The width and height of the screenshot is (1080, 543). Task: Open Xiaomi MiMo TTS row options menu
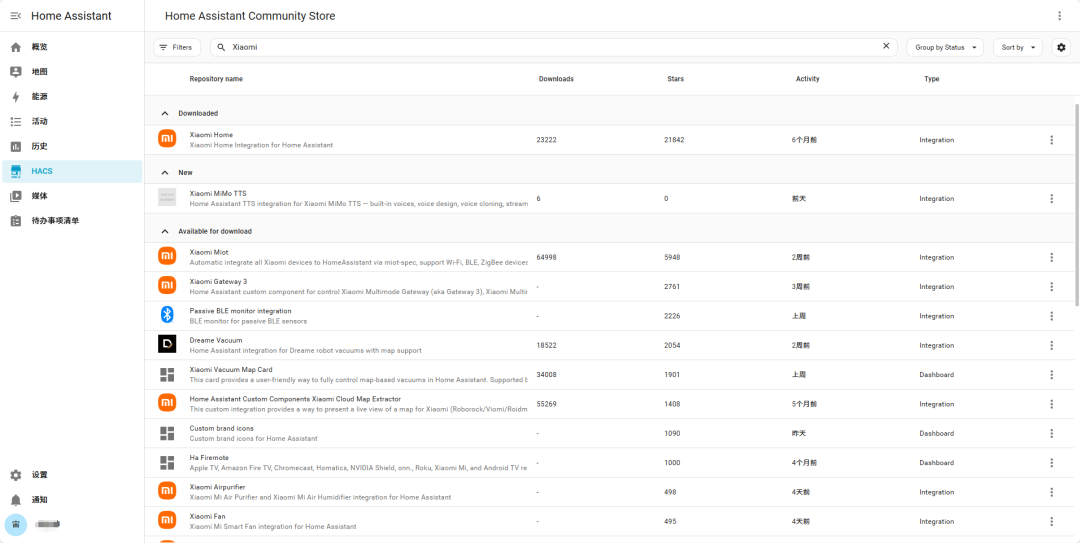1051,198
